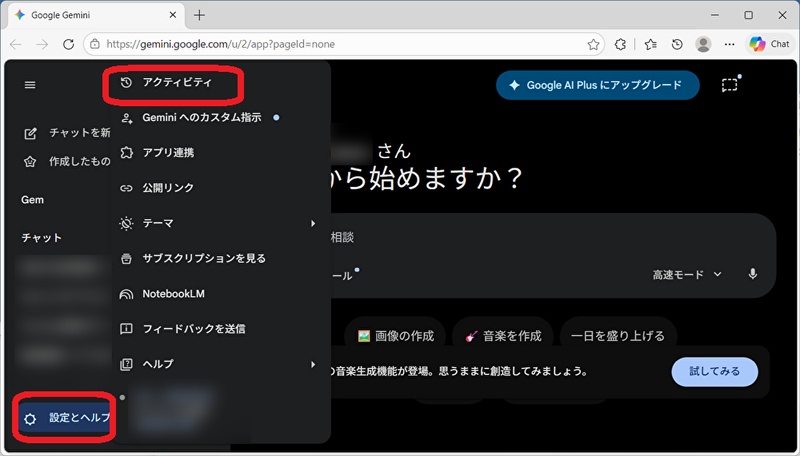
Task: Click フィードバックを送信 menu item
Action: click(221, 329)
